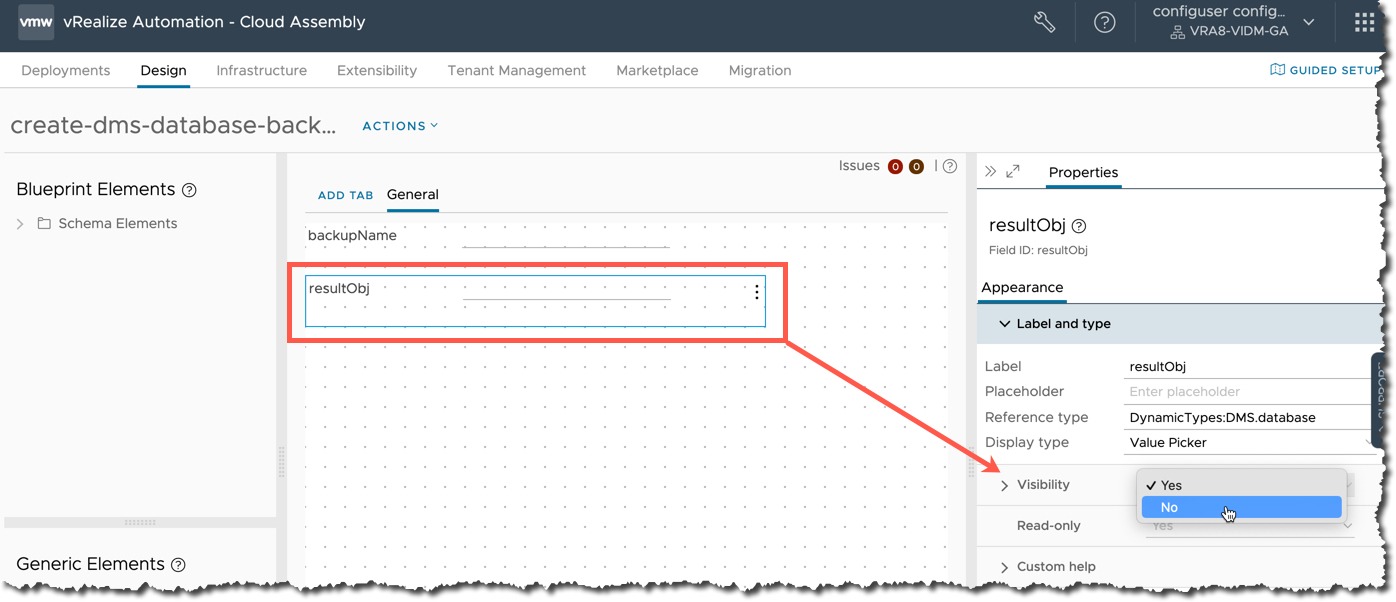Select the General form tab
Image resolution: width=1396 pixels, height=602 pixels.
413,194
